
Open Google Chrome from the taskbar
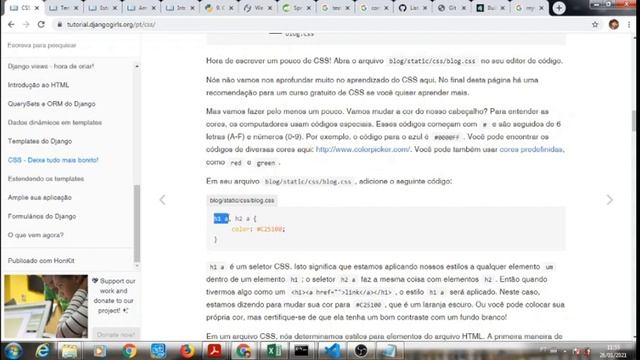coord(129,351)
